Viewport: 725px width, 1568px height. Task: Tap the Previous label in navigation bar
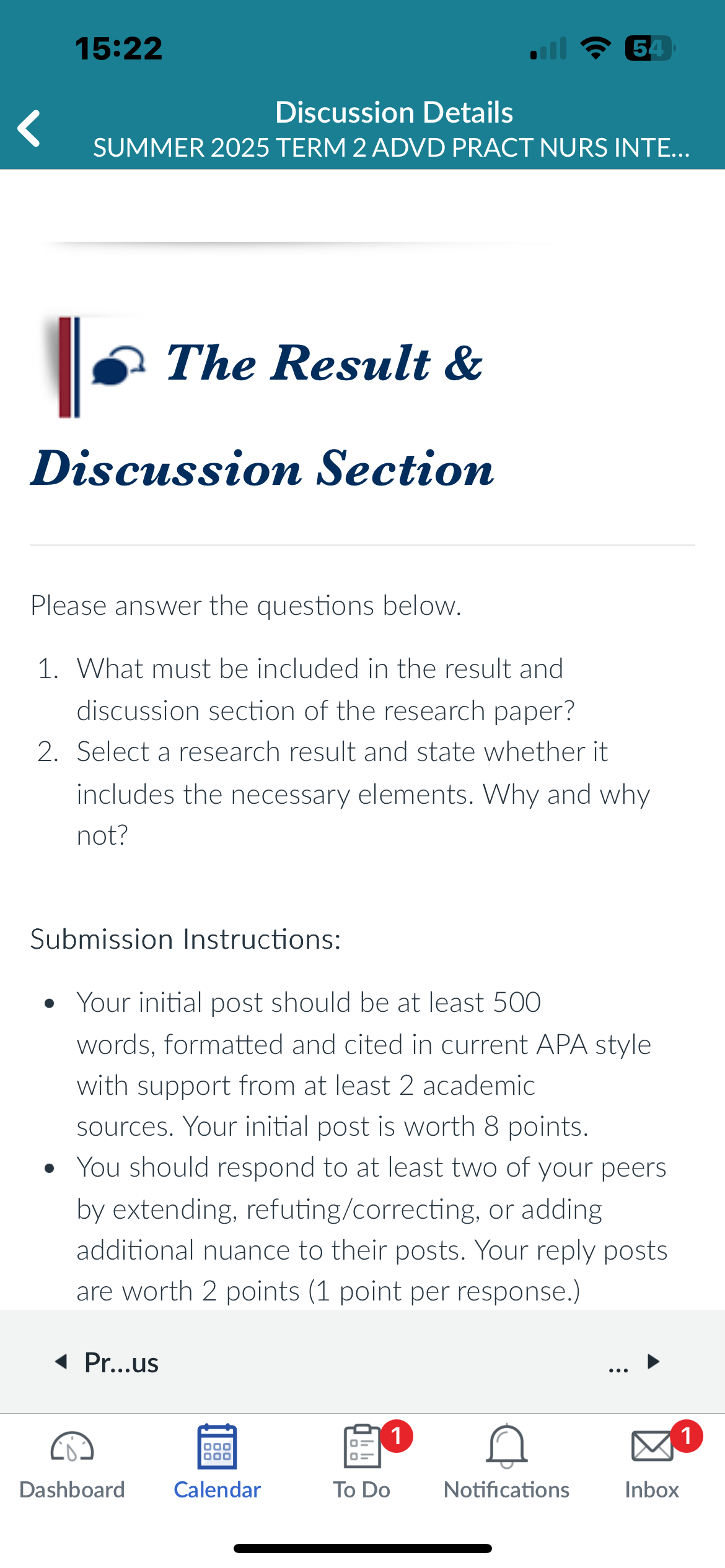click(121, 1362)
